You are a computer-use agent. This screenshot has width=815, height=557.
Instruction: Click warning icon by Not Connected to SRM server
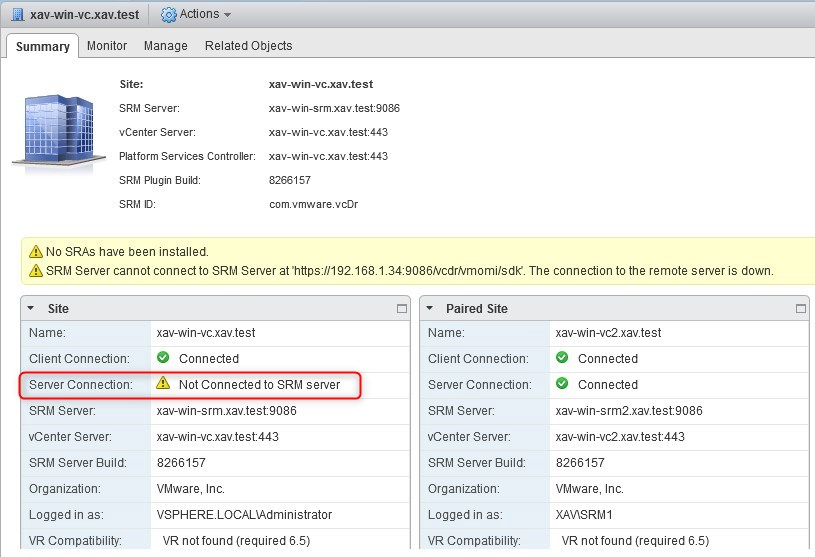[x=163, y=383]
